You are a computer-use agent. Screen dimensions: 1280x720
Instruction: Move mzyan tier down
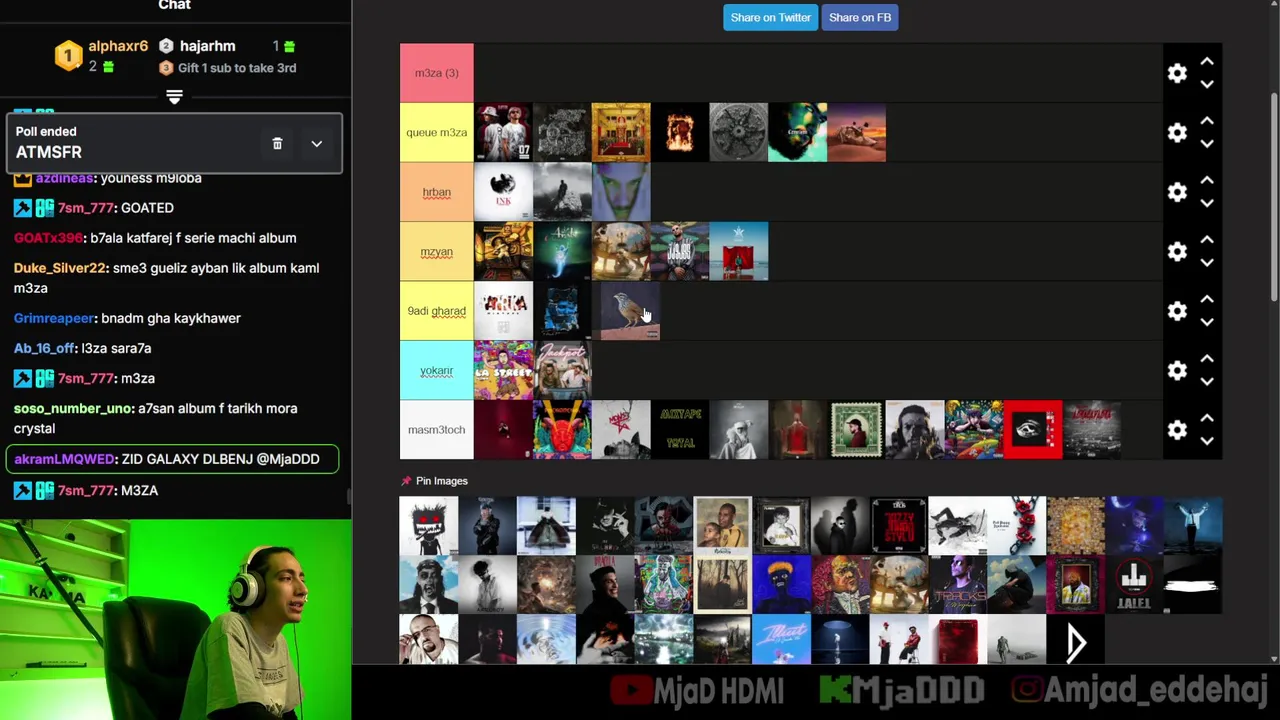(1207, 263)
